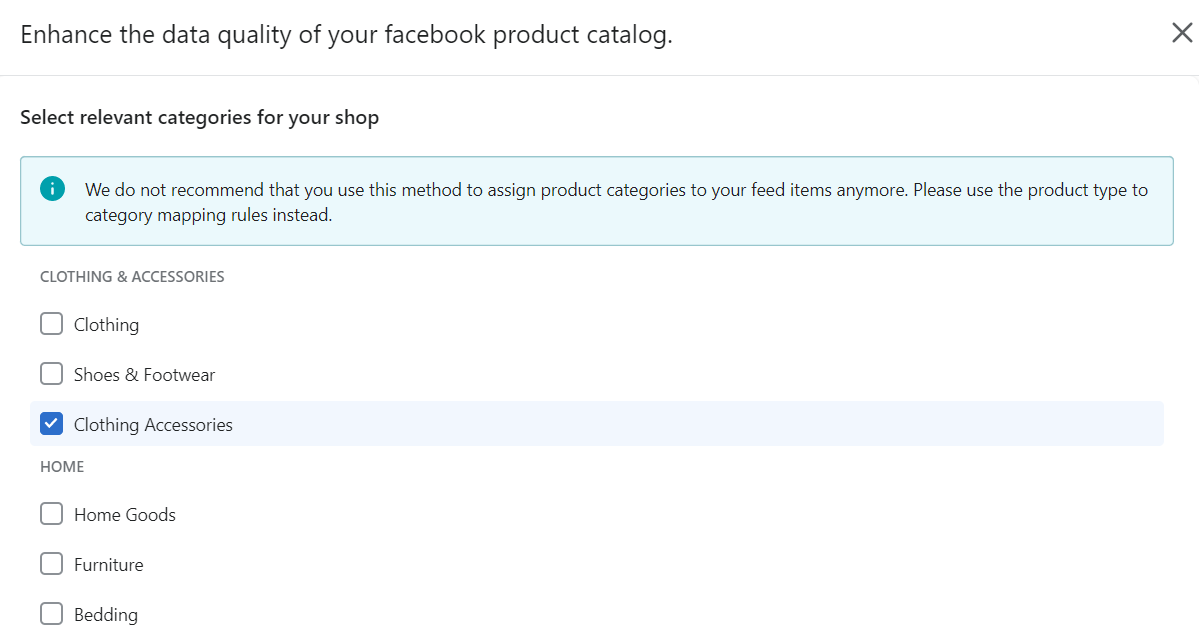The height and width of the screenshot is (628, 1199).
Task: Click the Shoes & Footwear label text
Action: 144,375
